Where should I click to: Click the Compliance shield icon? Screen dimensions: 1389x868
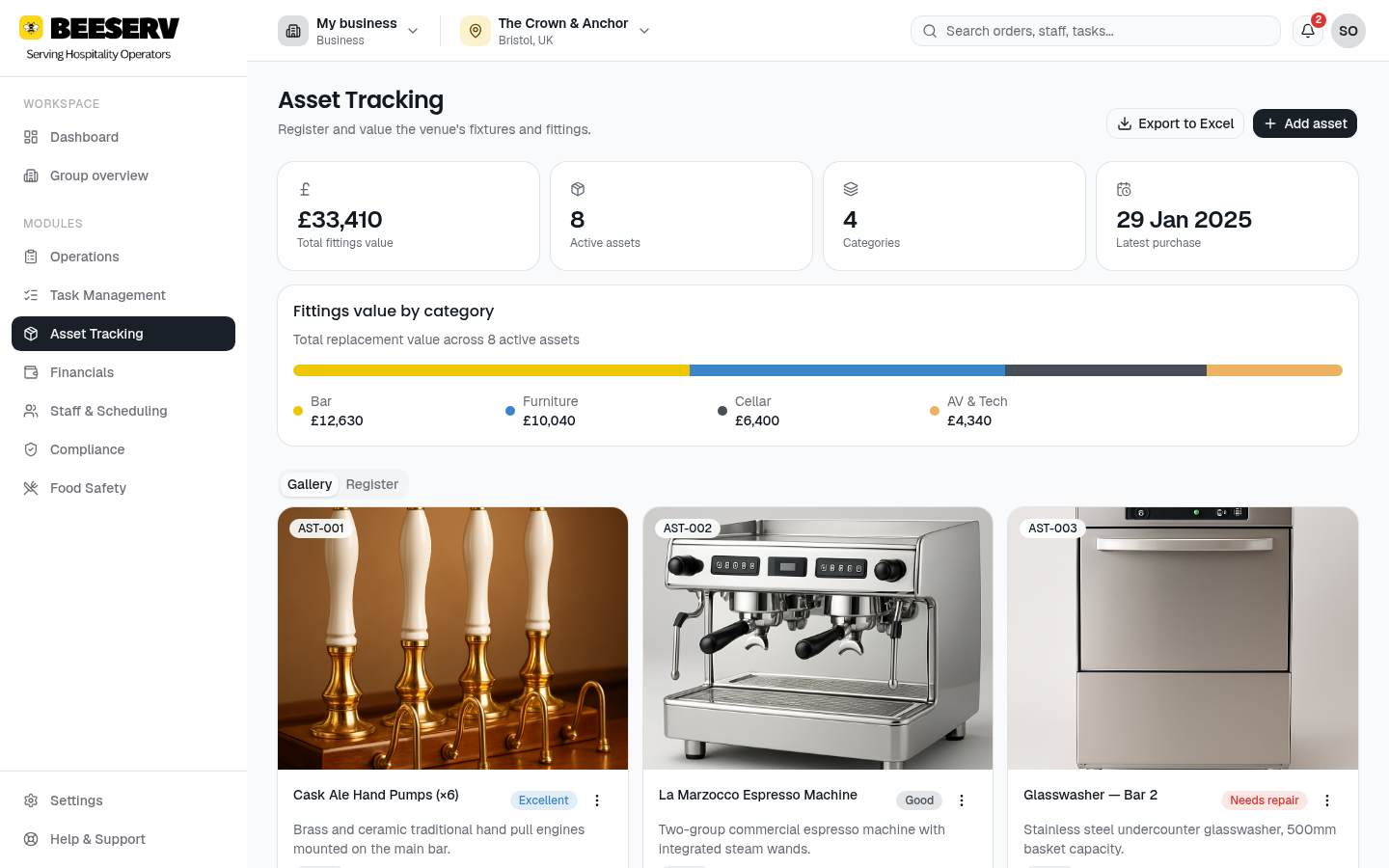[x=31, y=449]
